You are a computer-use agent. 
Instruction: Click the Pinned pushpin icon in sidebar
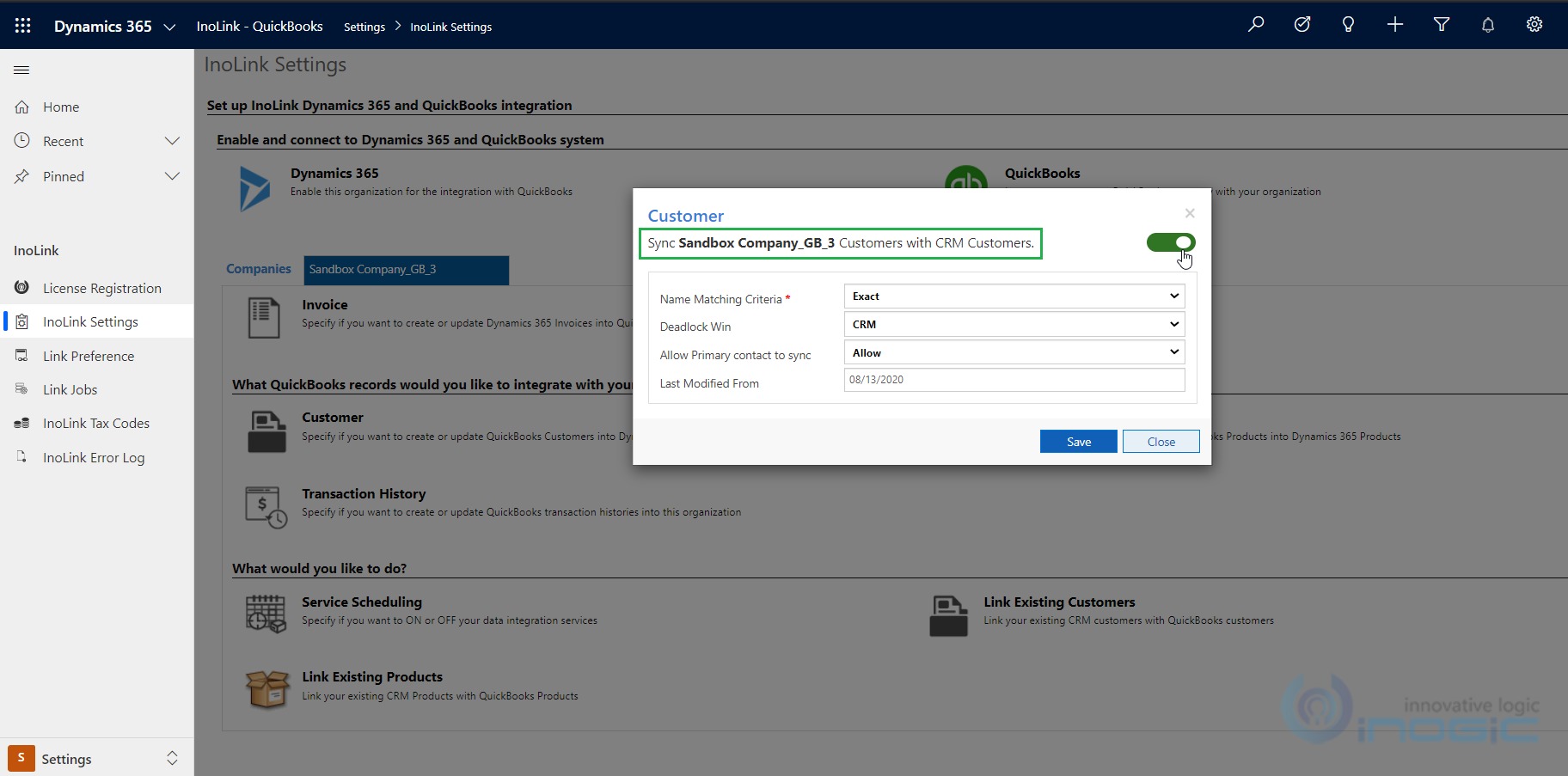(22, 176)
